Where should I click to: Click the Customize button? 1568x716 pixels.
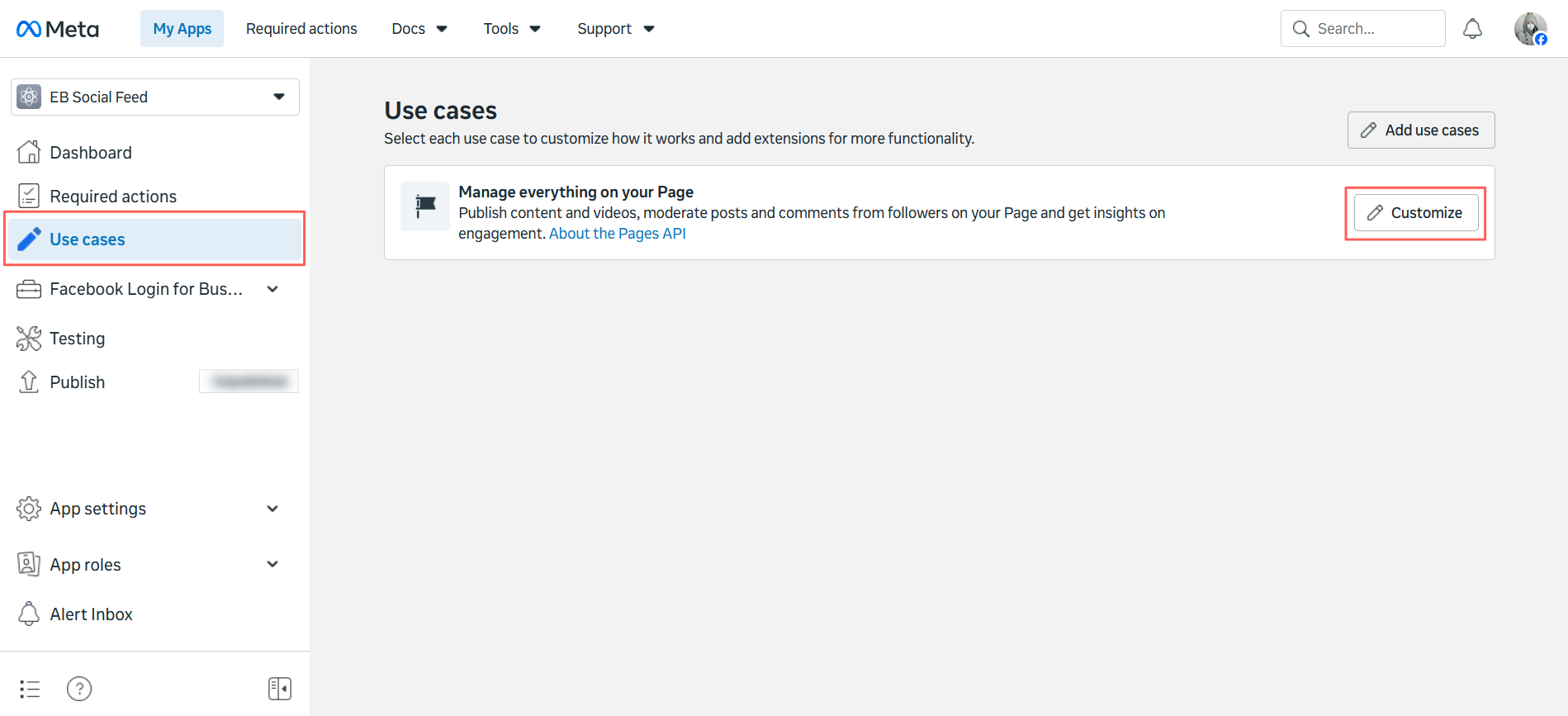tap(1416, 213)
